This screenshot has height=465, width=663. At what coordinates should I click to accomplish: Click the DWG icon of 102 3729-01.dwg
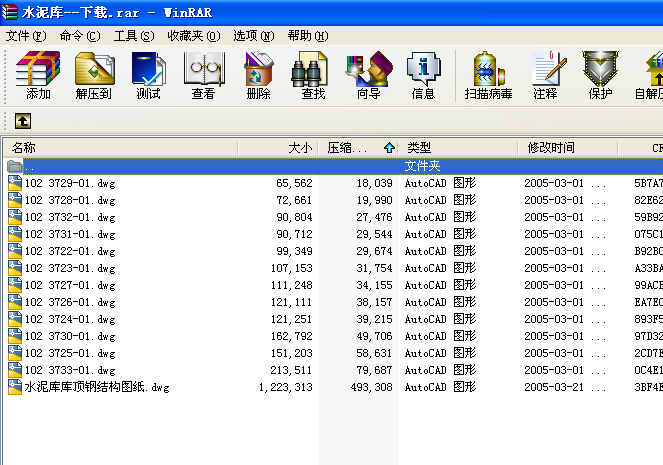(x=14, y=183)
